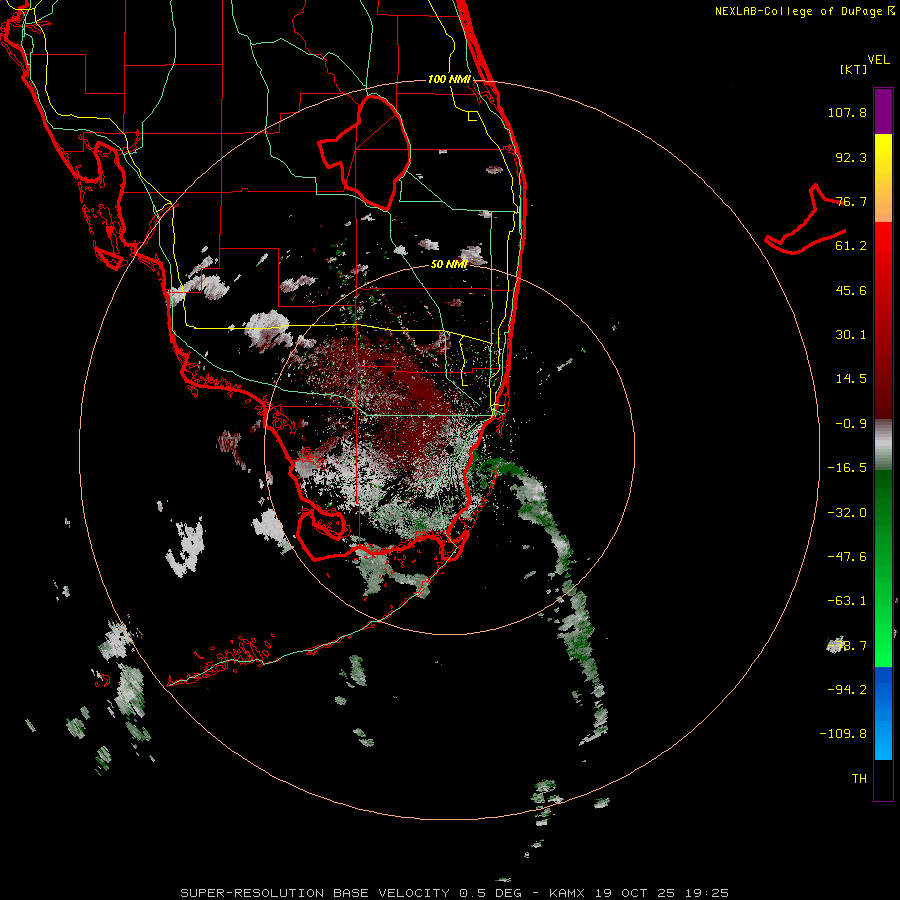Click the -0.9 velocity scale value
Viewport: 900px width, 900px height.
tap(851, 424)
